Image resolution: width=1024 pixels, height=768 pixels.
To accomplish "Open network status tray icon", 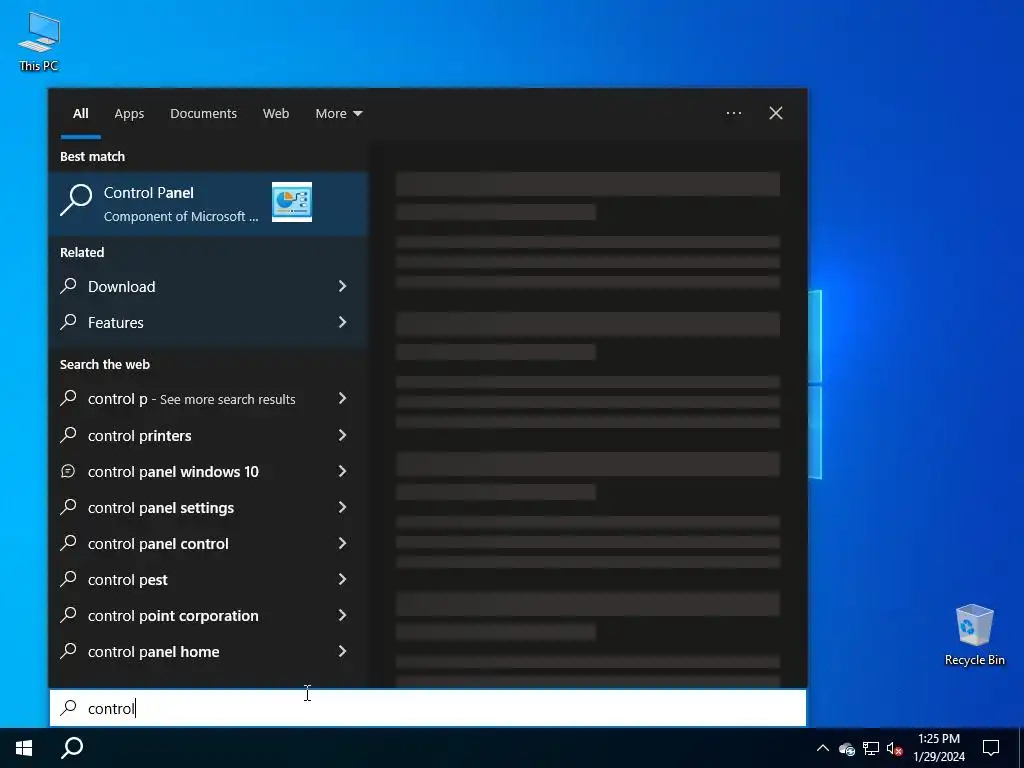I will click(871, 748).
